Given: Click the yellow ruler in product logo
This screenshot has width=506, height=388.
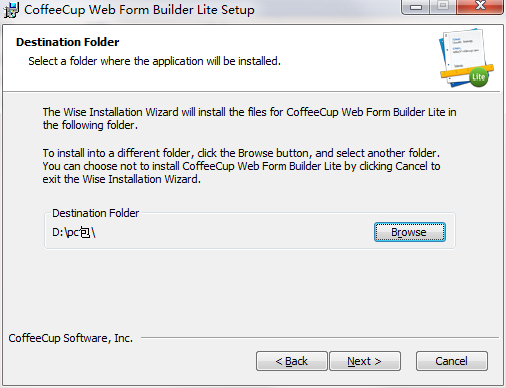Looking at the screenshot, I should 466,72.
